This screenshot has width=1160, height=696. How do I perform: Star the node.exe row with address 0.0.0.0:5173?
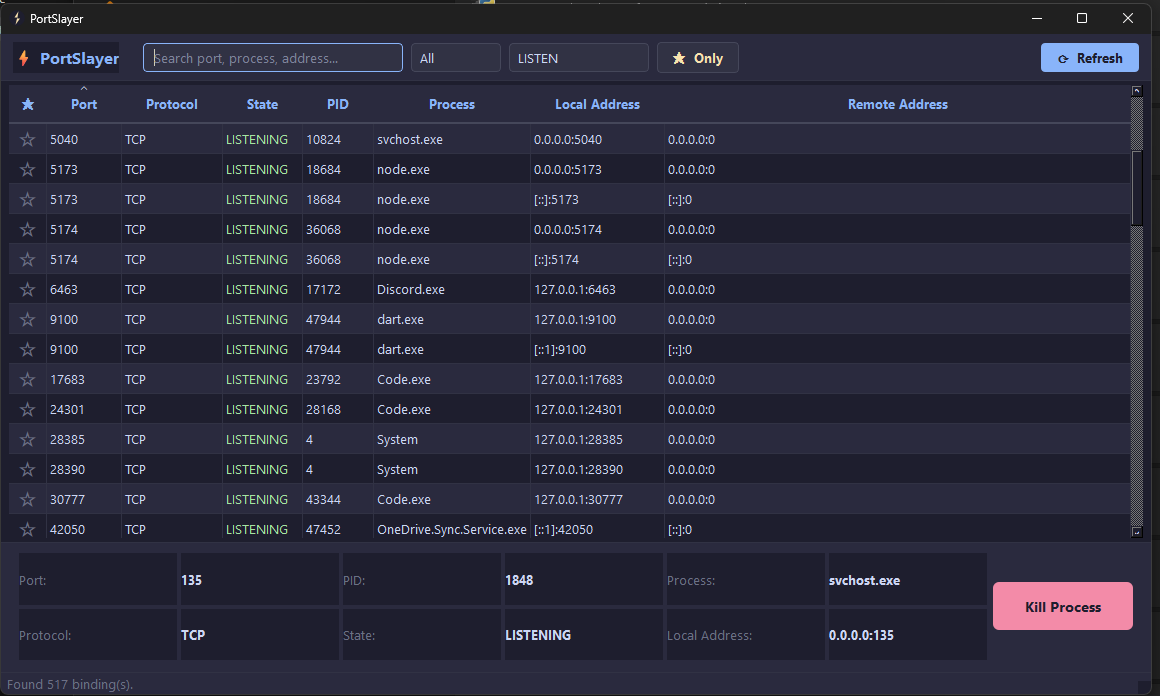[27, 169]
